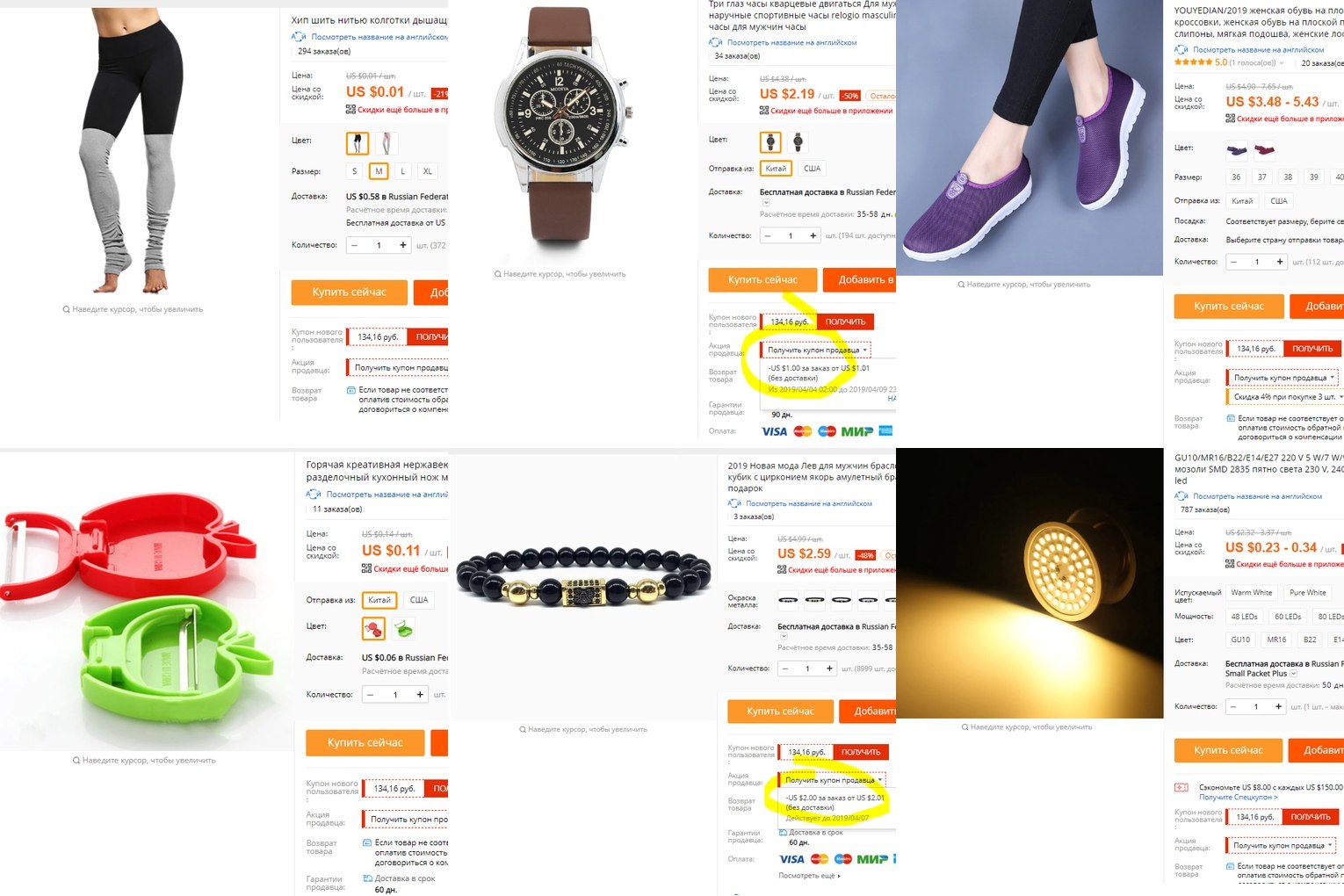Click ПОЛУЧИТЬ coupon button on the watch listing

[845, 322]
